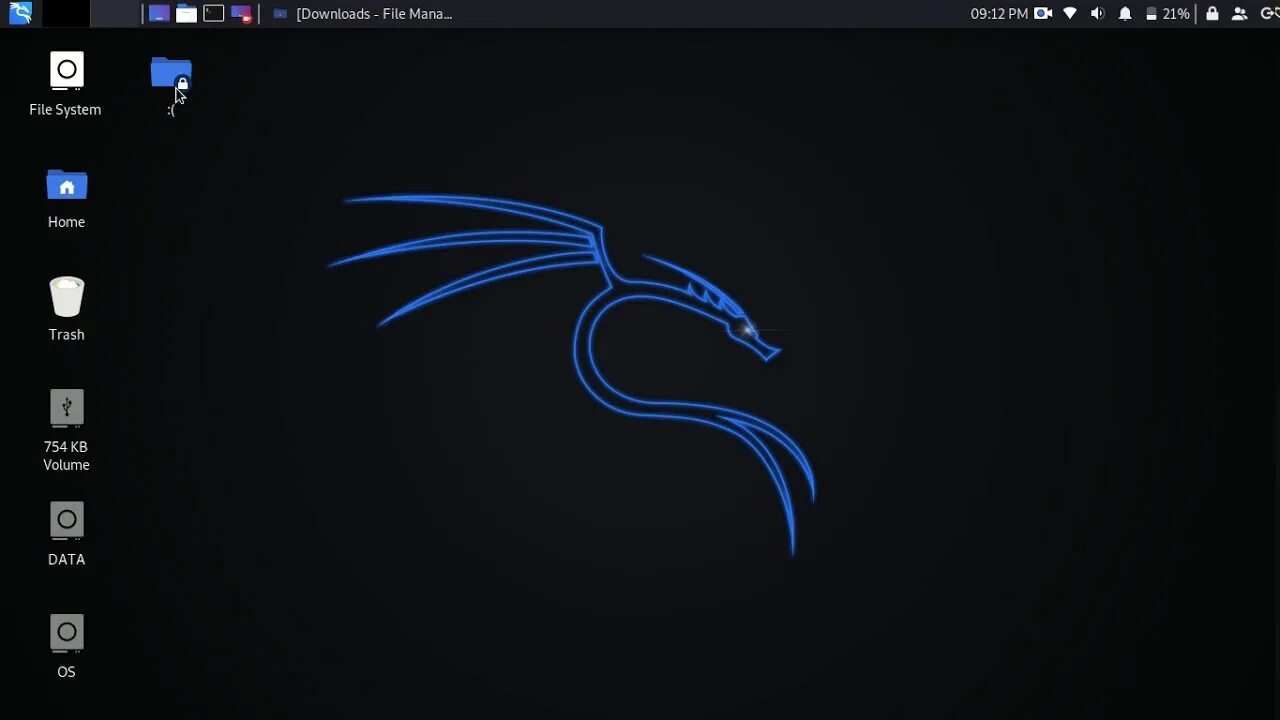Select the Trash desktop icon
The height and width of the screenshot is (720, 1280).
point(66,309)
